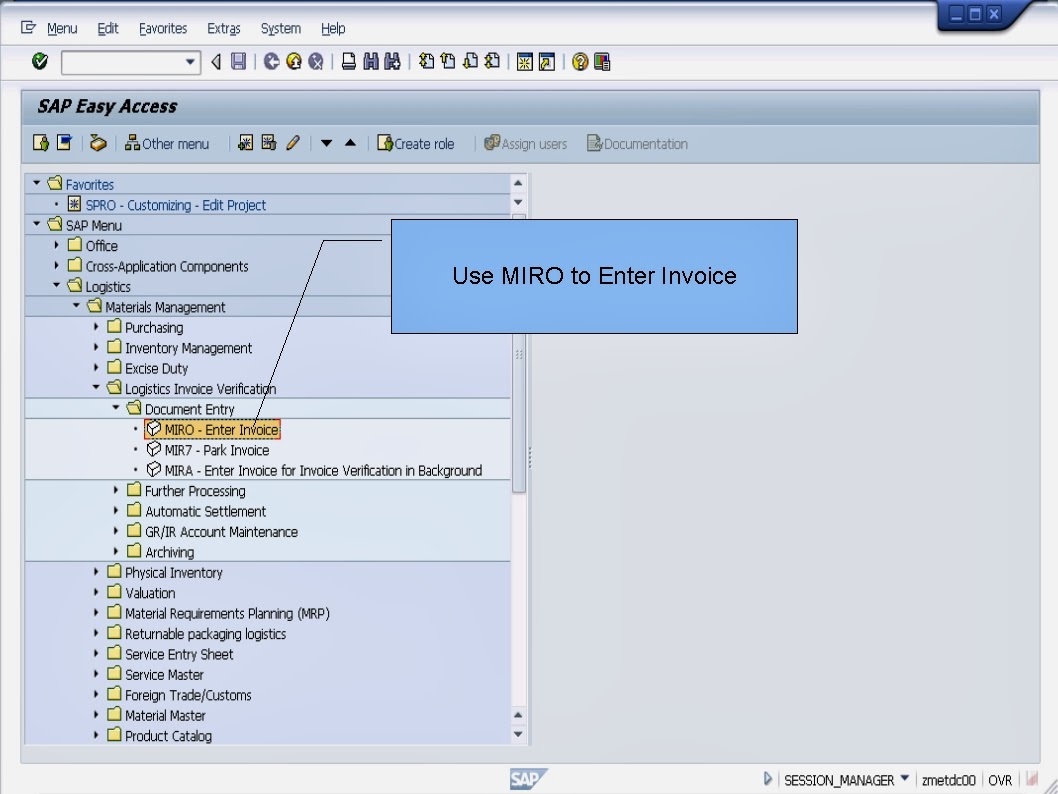Select the Physical Inventory folder
This screenshot has height=794, width=1058.
[x=165, y=572]
